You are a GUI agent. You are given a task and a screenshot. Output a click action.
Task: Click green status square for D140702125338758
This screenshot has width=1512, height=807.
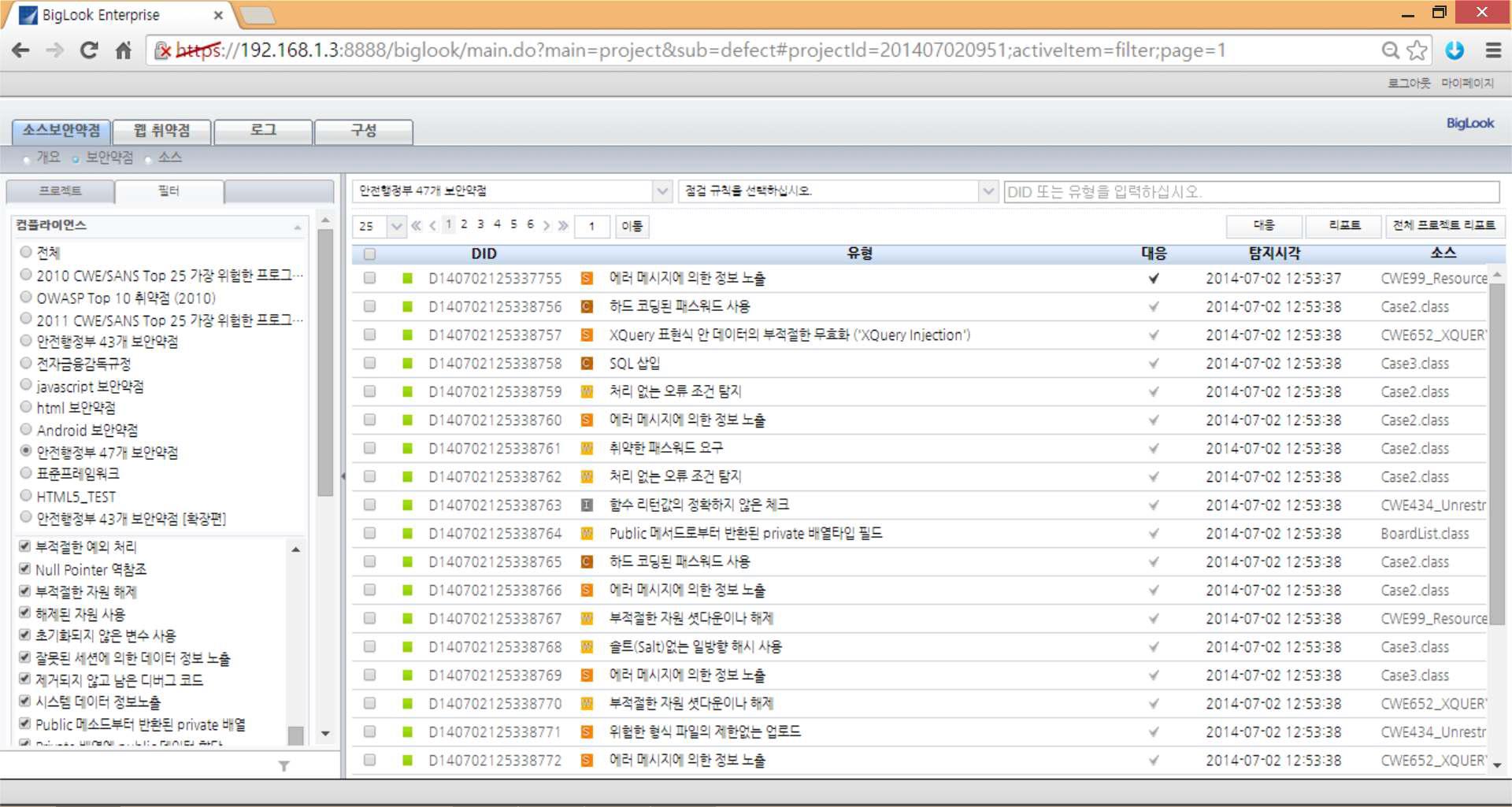point(407,363)
